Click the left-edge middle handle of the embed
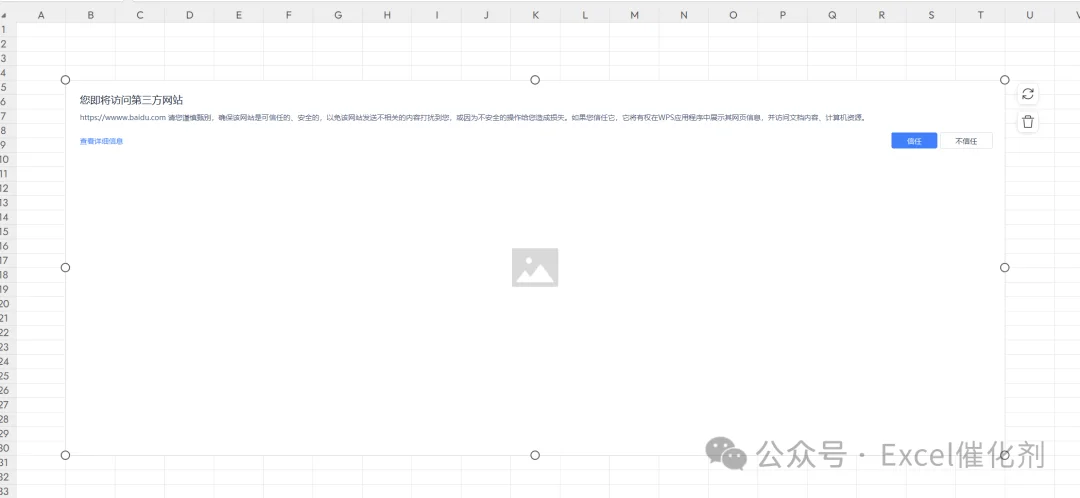 point(65,267)
